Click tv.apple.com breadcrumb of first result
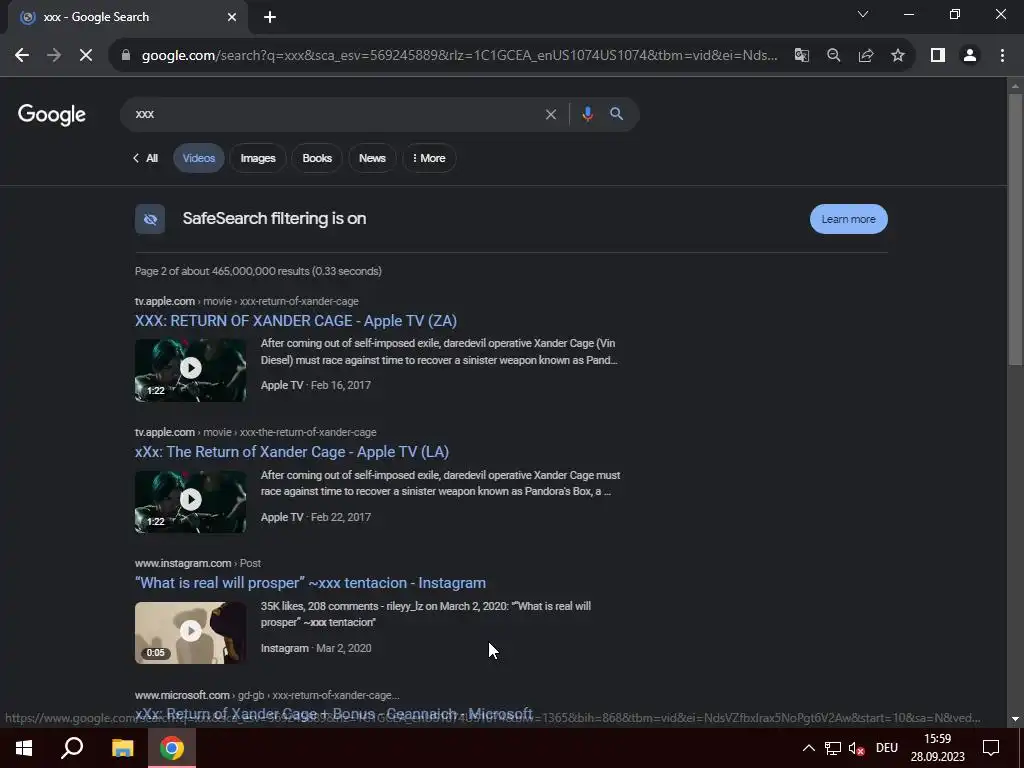 pos(165,301)
